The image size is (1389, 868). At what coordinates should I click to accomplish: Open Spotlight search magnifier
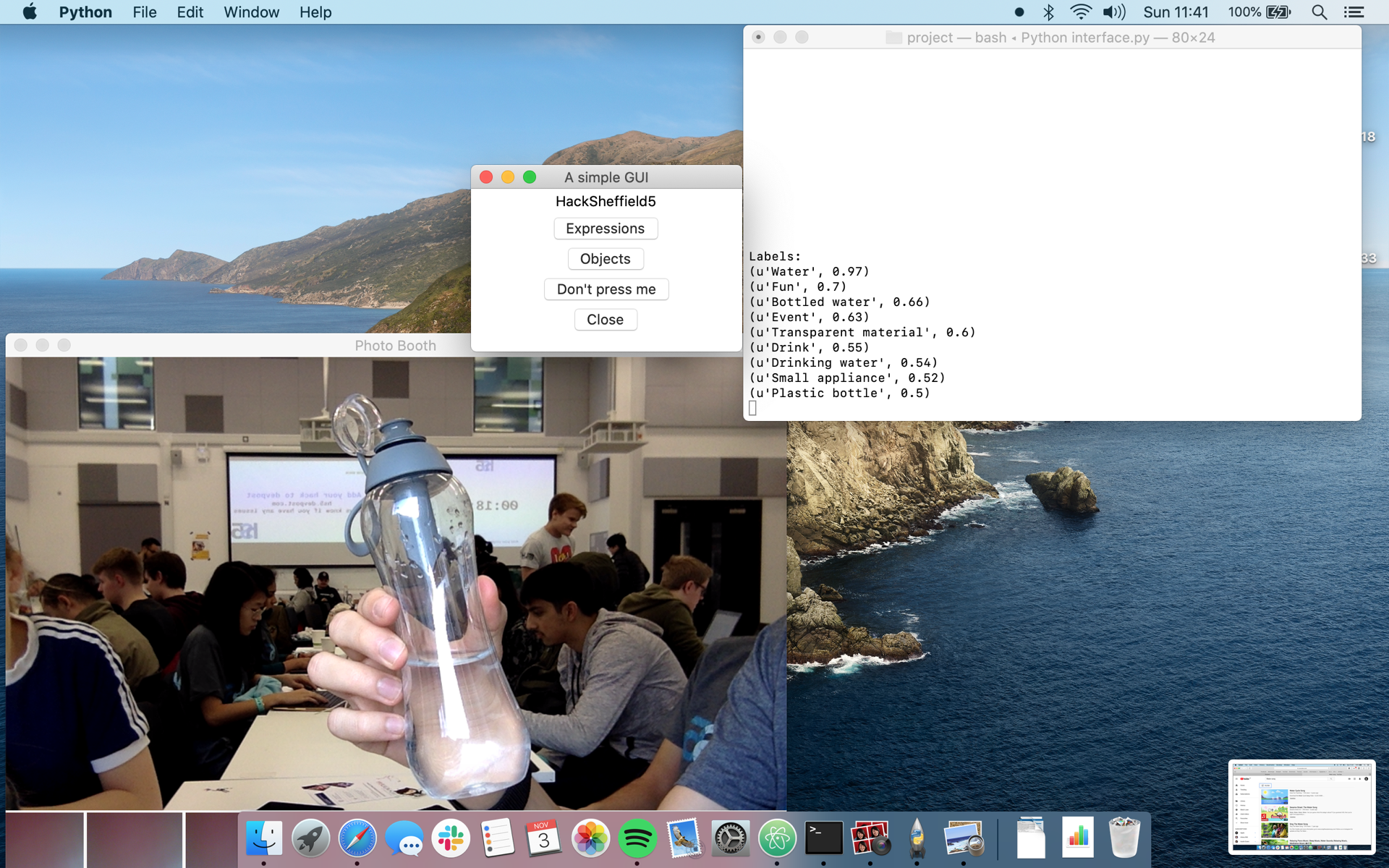pyautogui.click(x=1319, y=12)
